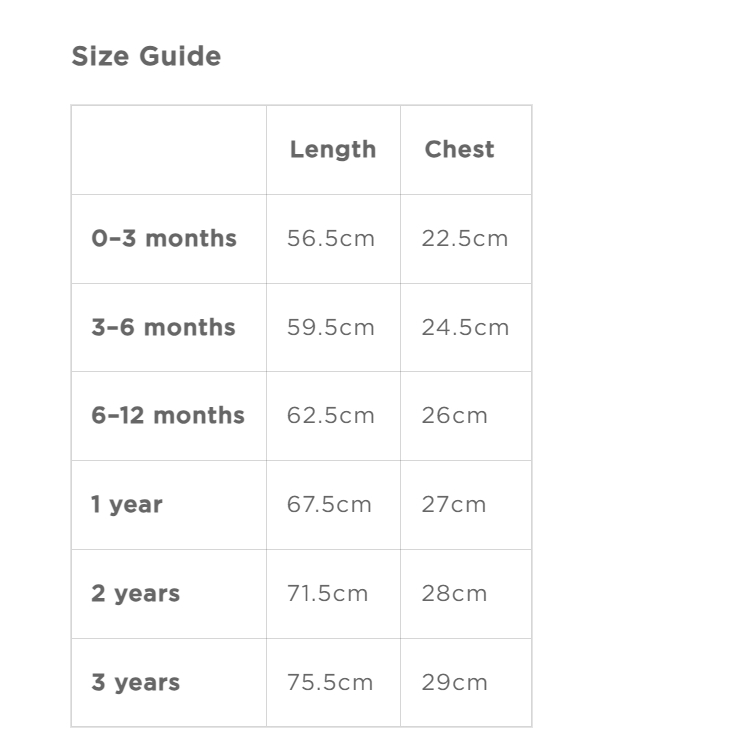The height and width of the screenshot is (750, 750).
Task: Pick the 27cm chest value
Action: pyautogui.click(x=453, y=505)
